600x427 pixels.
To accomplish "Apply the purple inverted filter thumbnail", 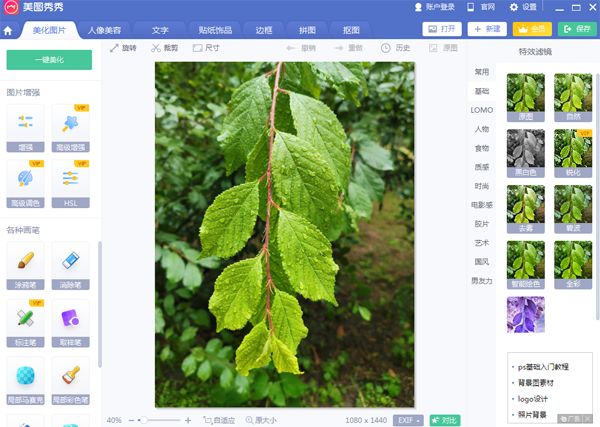I will coord(525,315).
